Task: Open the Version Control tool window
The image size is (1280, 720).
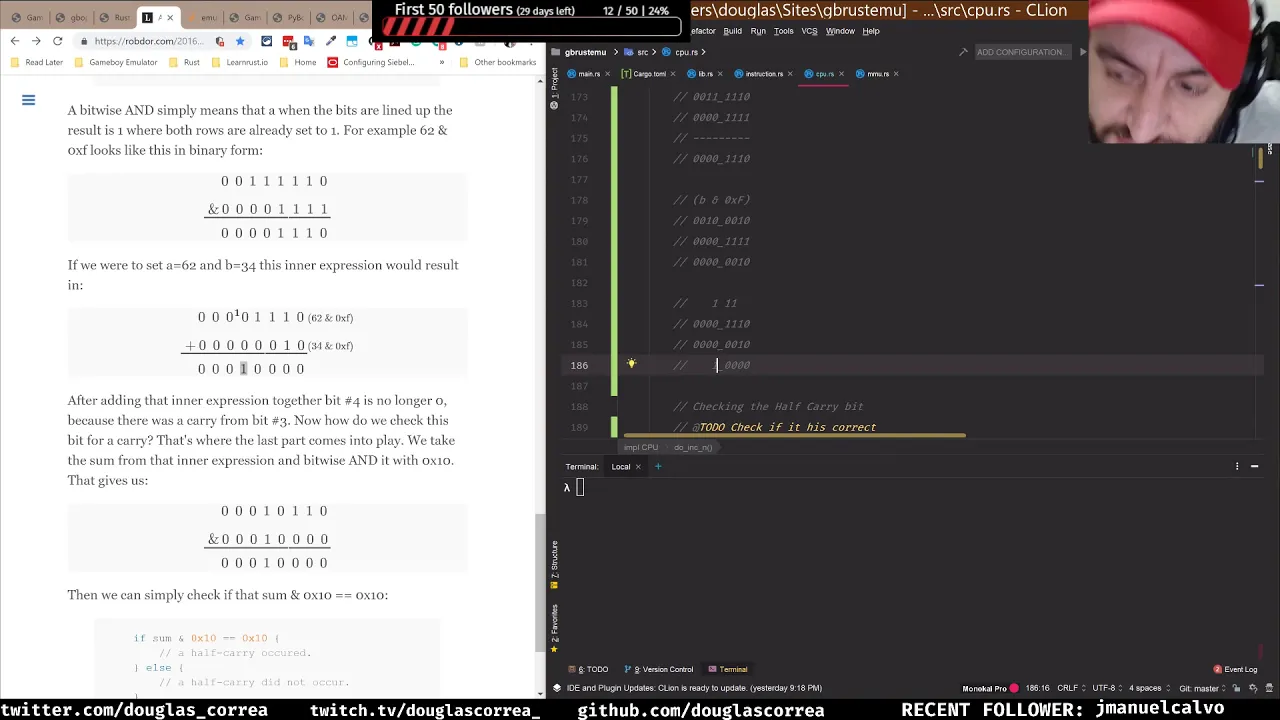Action: [658, 669]
